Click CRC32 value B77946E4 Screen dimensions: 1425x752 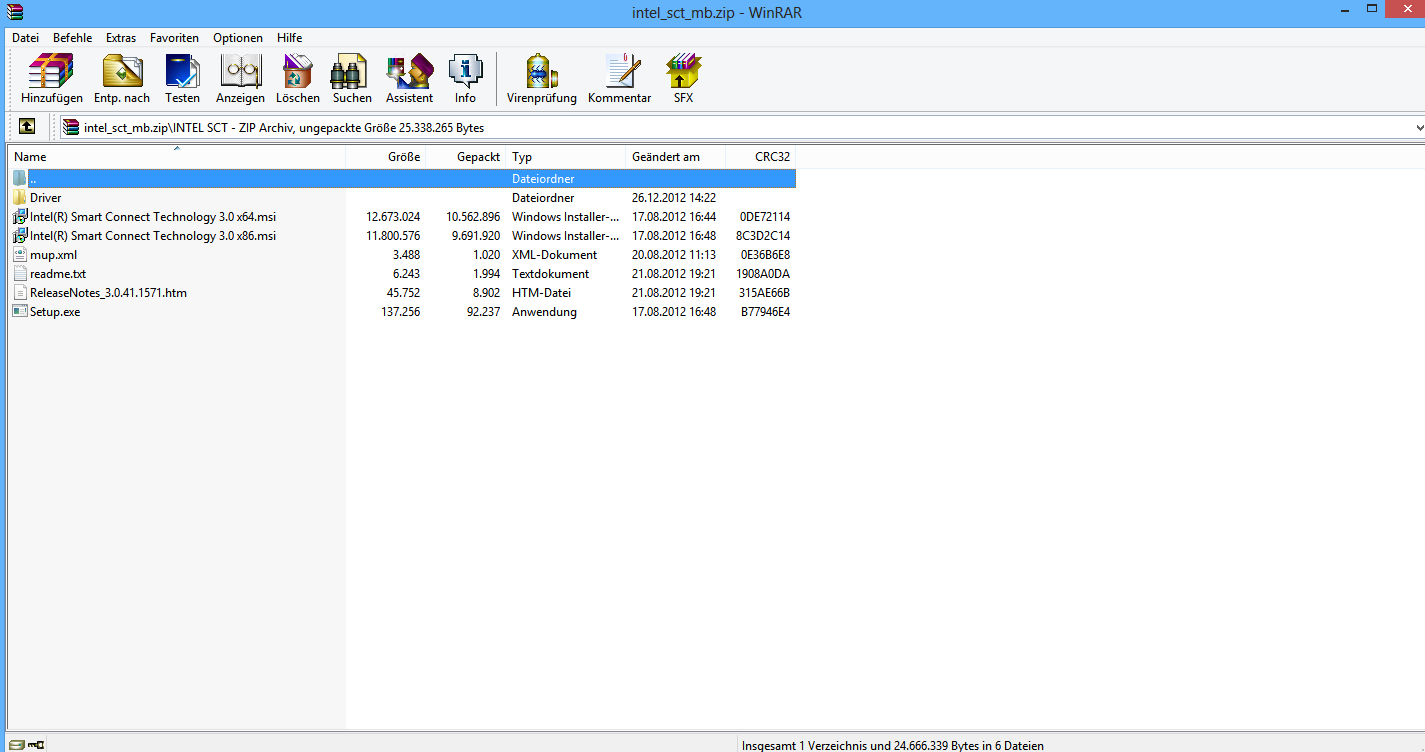(766, 311)
